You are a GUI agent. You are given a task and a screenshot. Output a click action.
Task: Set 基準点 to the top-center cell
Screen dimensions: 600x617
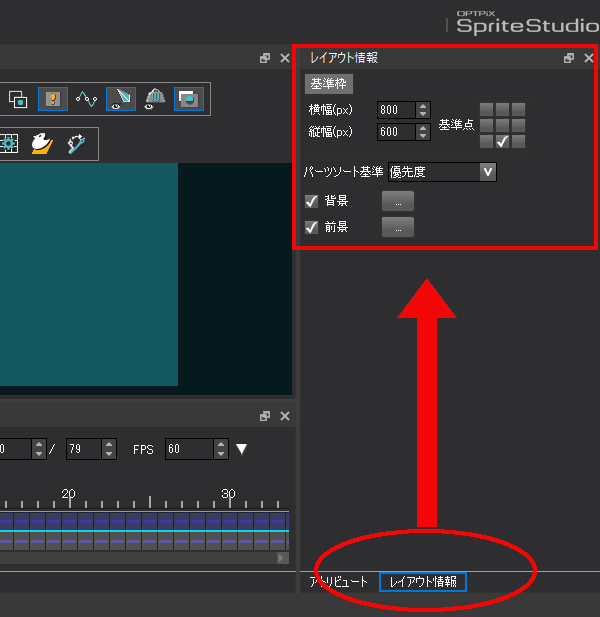pos(502,109)
